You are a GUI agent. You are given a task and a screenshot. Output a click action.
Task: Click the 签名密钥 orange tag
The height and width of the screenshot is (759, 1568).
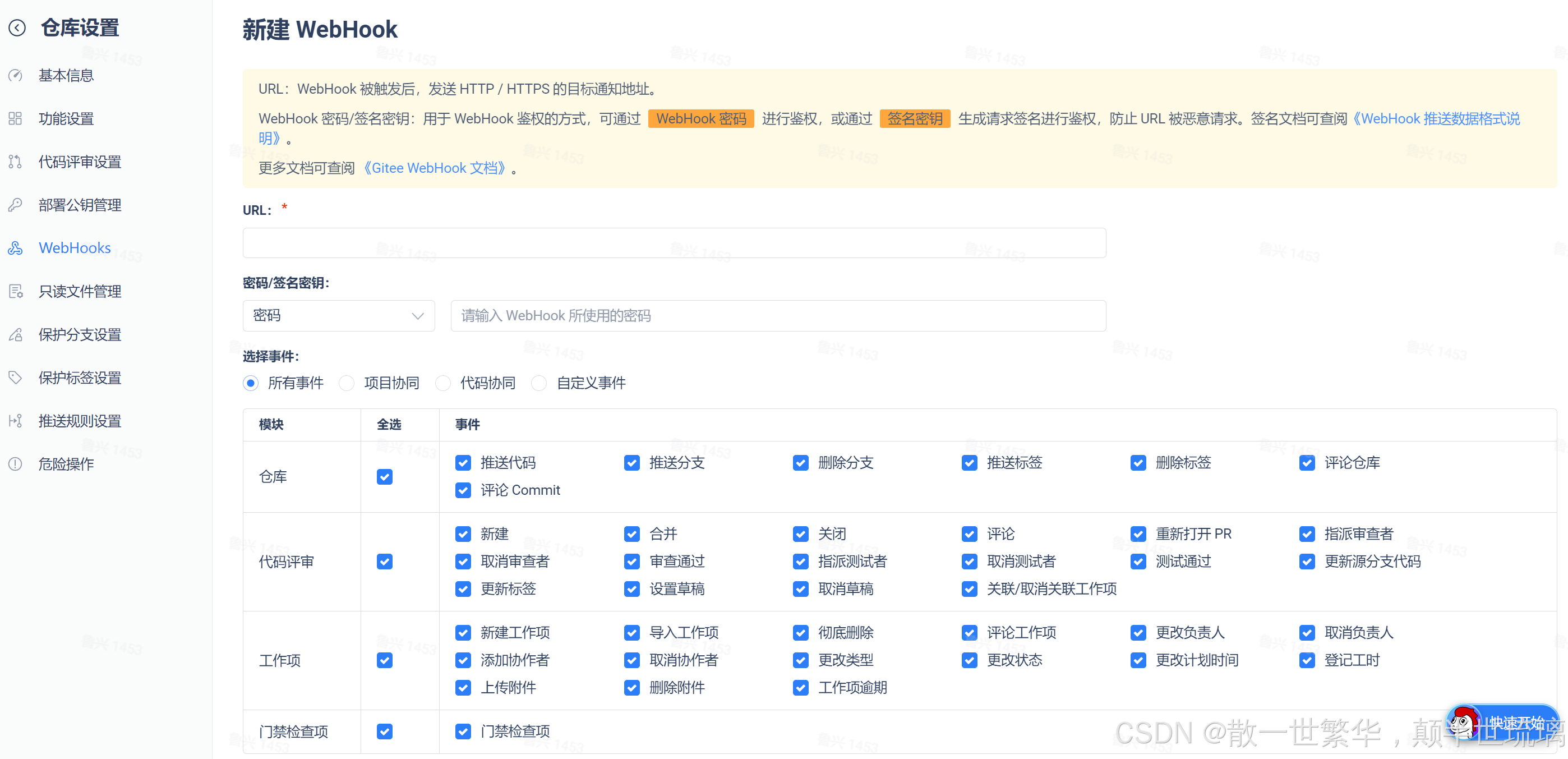tap(914, 119)
